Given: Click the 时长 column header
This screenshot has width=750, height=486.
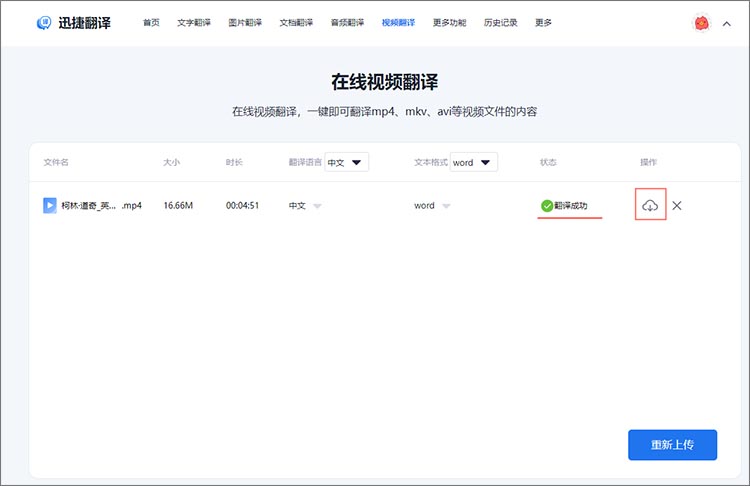Looking at the screenshot, I should (x=234, y=162).
